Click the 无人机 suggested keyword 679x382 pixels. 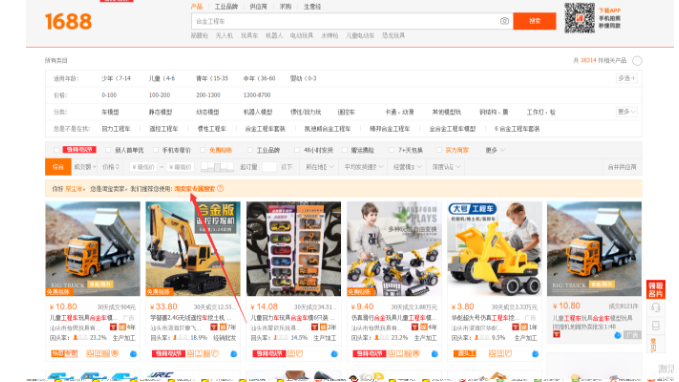(224, 36)
